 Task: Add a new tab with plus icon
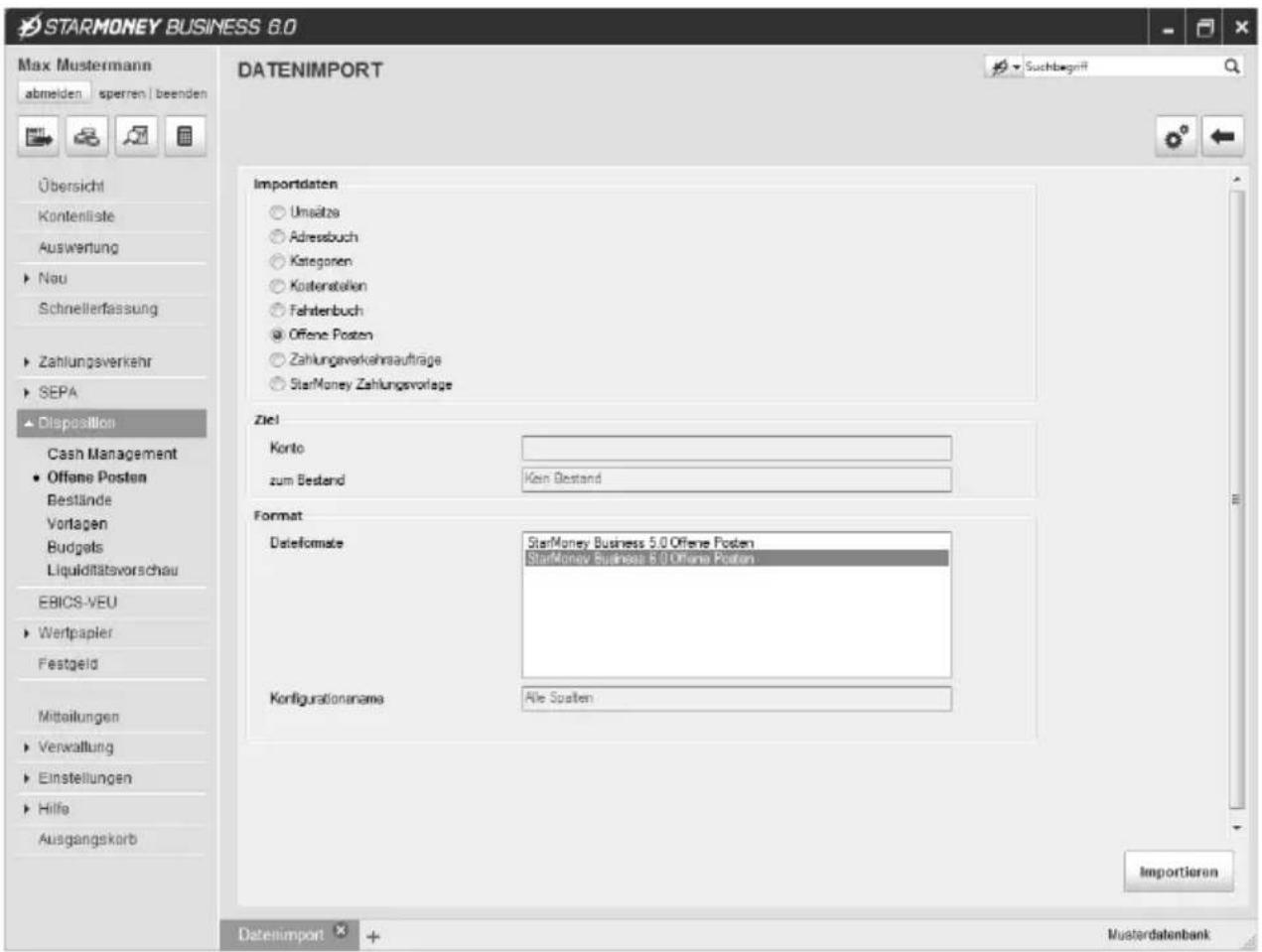[372, 936]
